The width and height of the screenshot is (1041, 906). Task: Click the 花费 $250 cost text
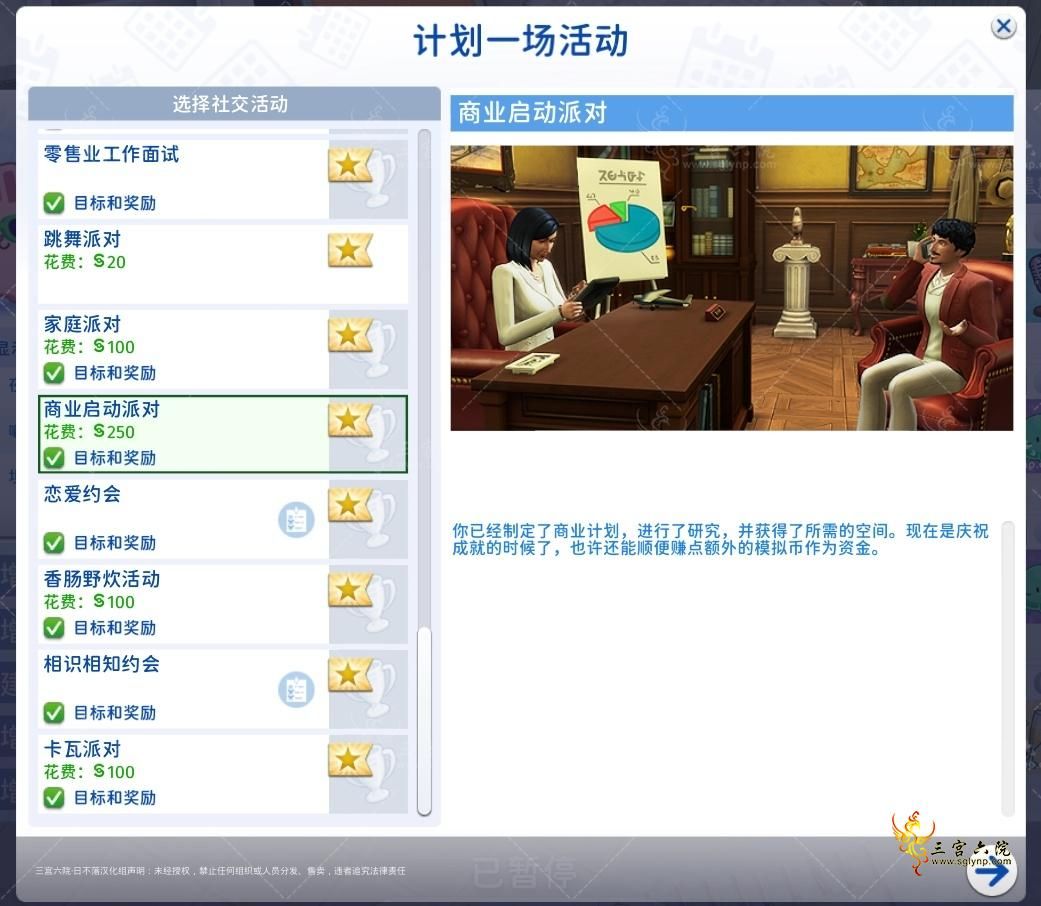[89, 432]
